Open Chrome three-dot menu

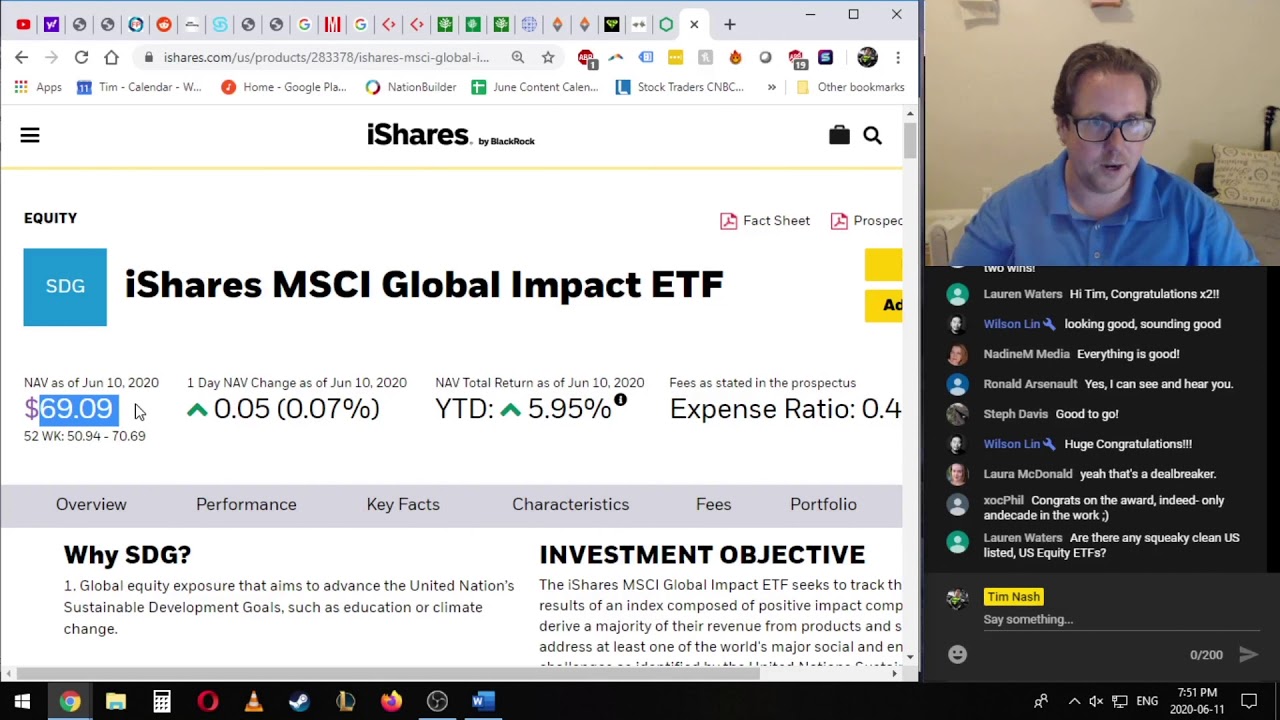coord(897,57)
